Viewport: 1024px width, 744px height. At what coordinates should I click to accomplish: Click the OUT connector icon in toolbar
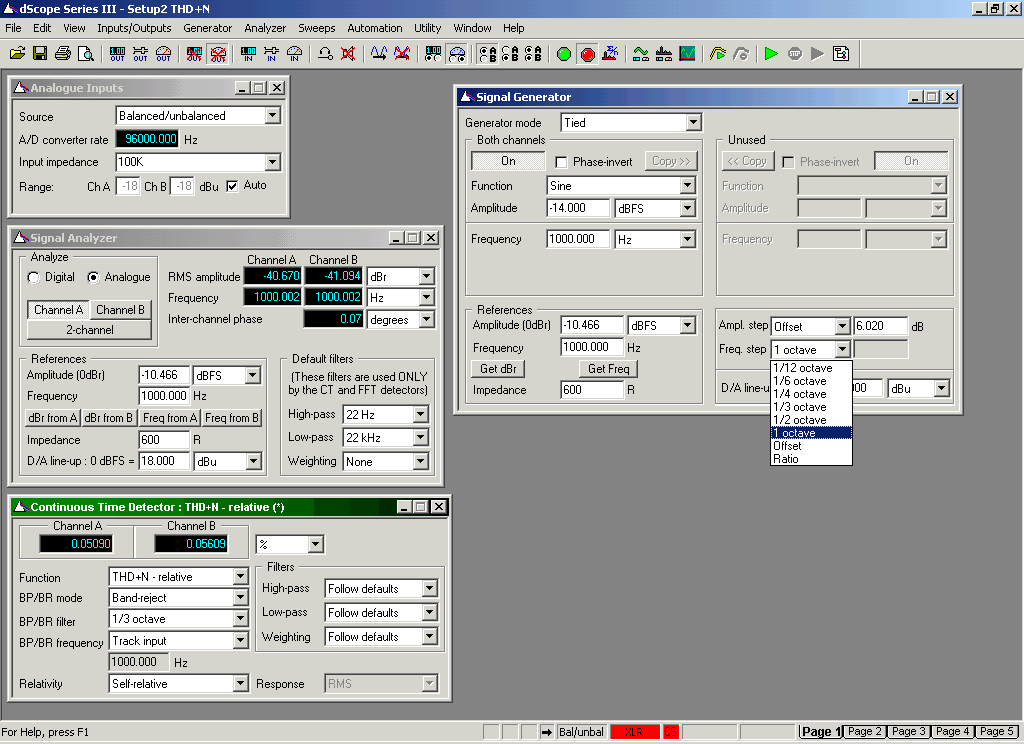(x=140, y=54)
